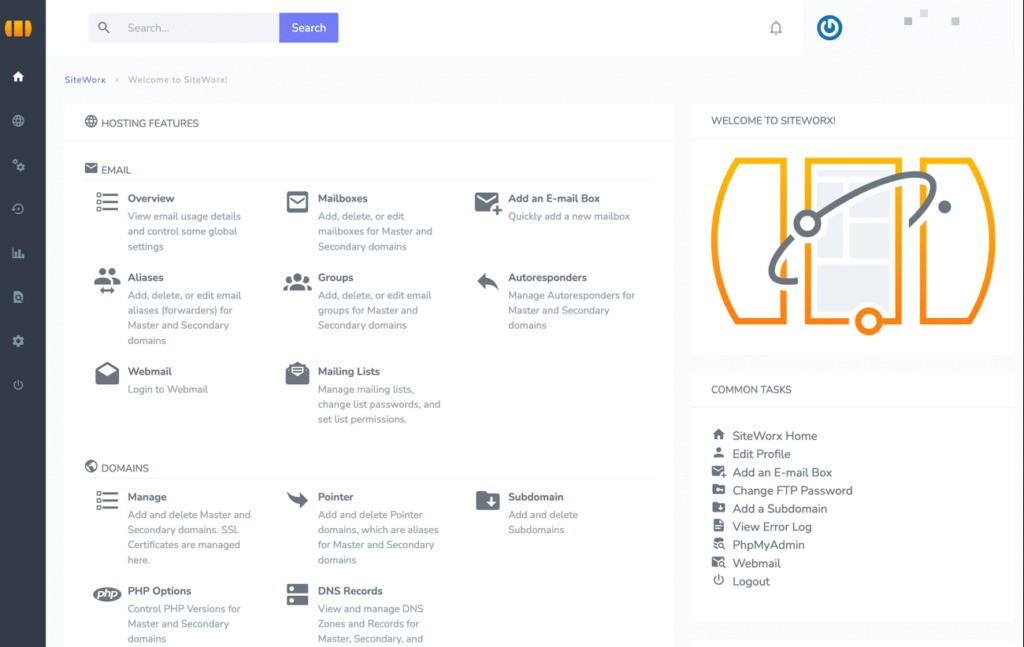Click the "COMMON TASKS" heading

(x=751, y=390)
